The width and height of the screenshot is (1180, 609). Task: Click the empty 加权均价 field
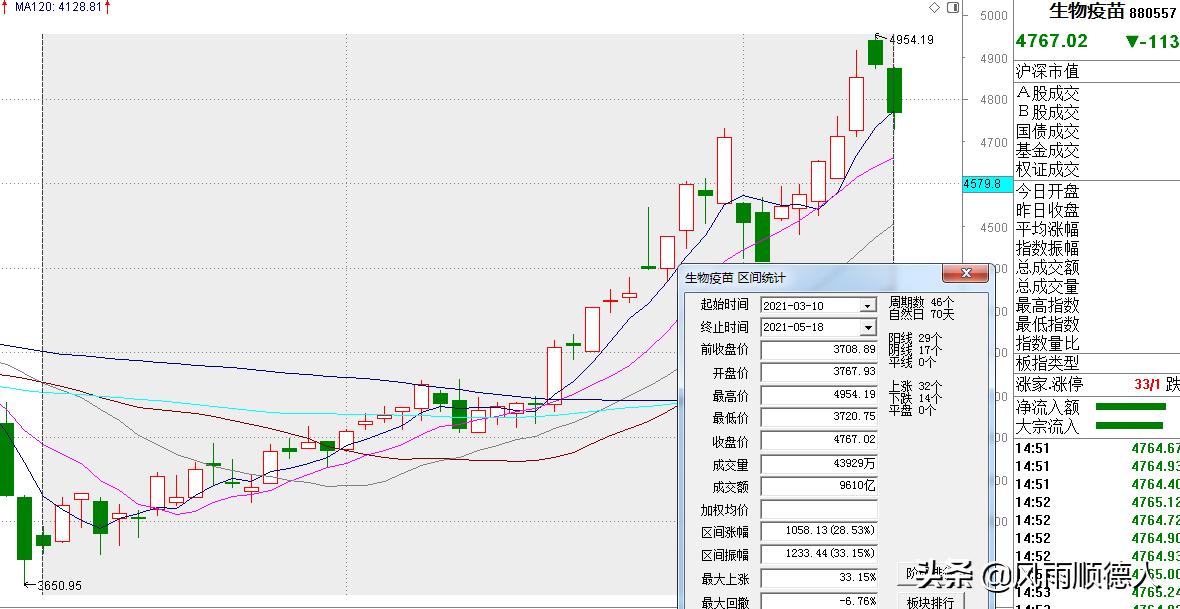pyautogui.click(x=819, y=510)
